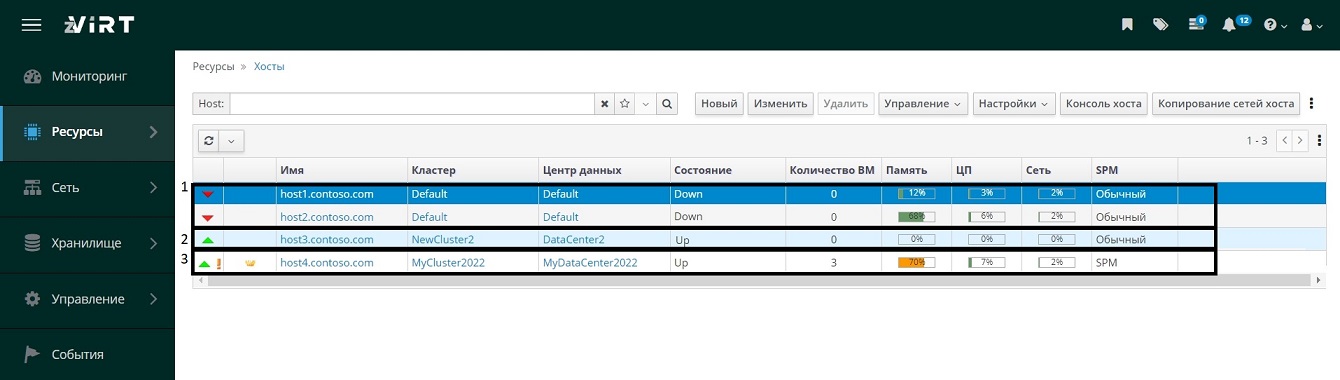Click up status icon for host4.contoso.com
Image resolution: width=1340 pixels, height=380 pixels.
click(204, 263)
